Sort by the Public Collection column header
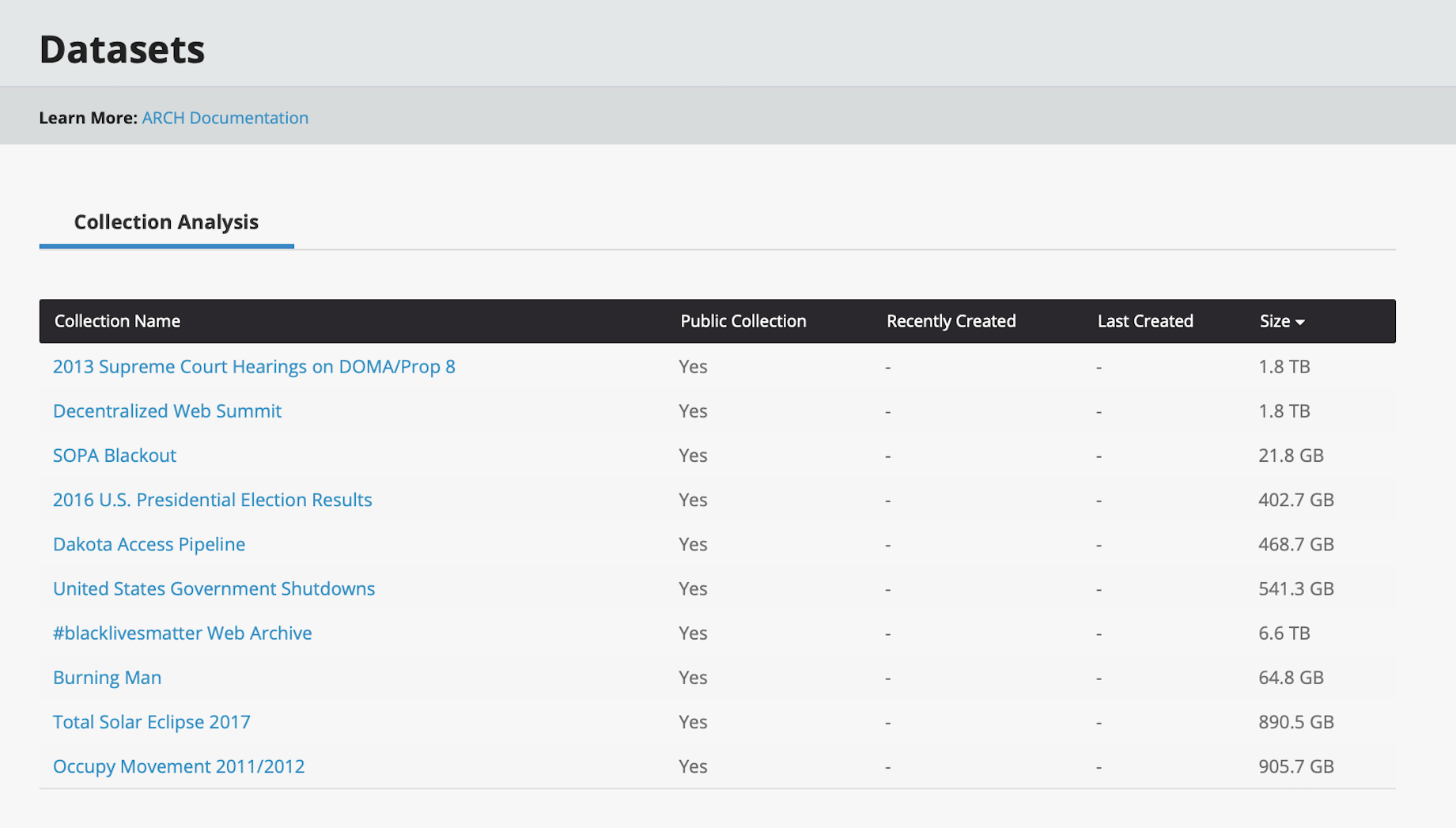This screenshot has width=1456, height=828. tap(743, 321)
